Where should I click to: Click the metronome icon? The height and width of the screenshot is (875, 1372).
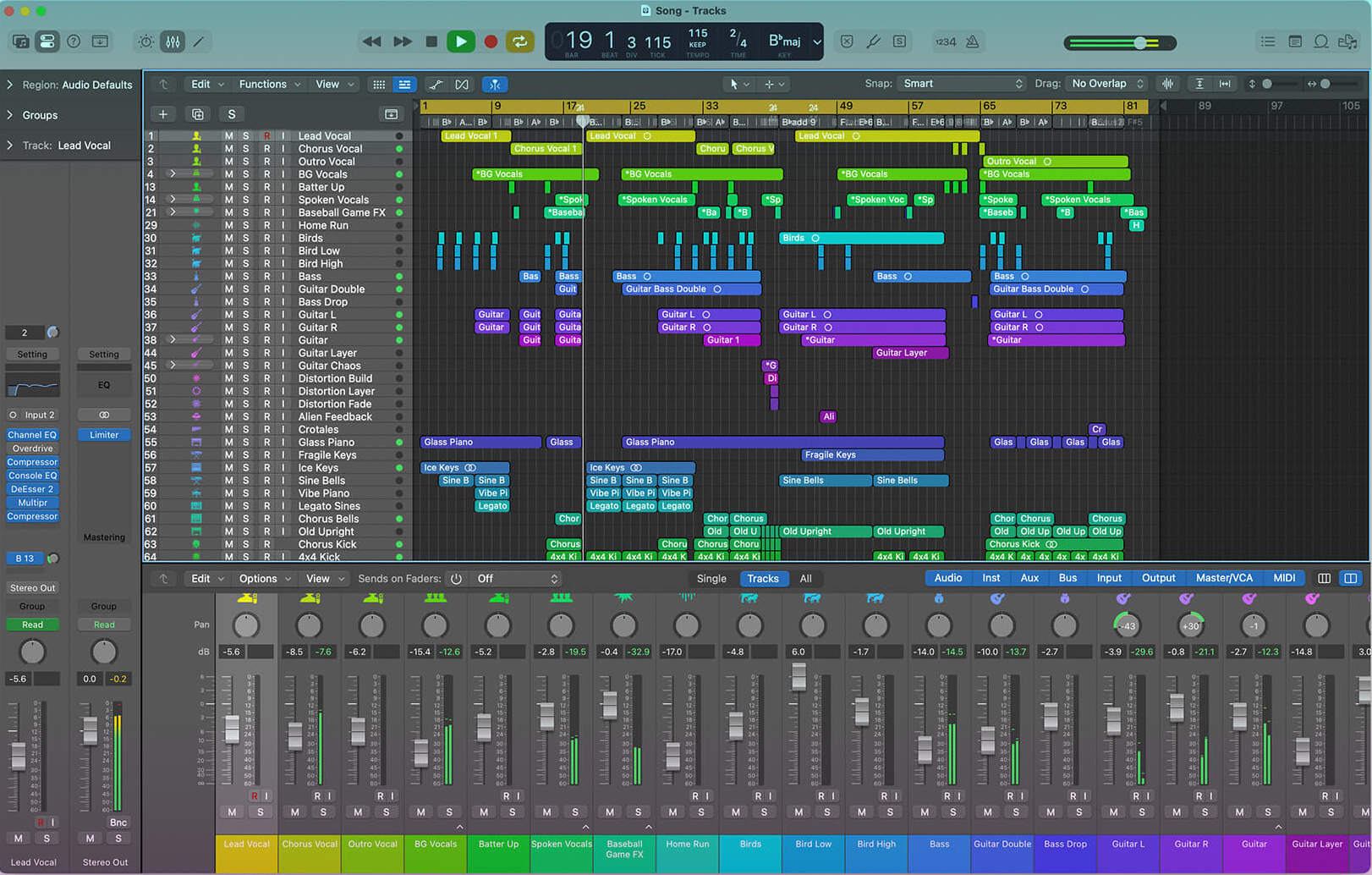point(973,41)
